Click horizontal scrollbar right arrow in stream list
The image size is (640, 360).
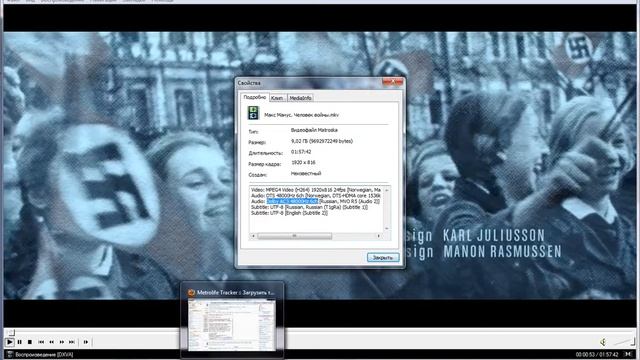click(379, 236)
